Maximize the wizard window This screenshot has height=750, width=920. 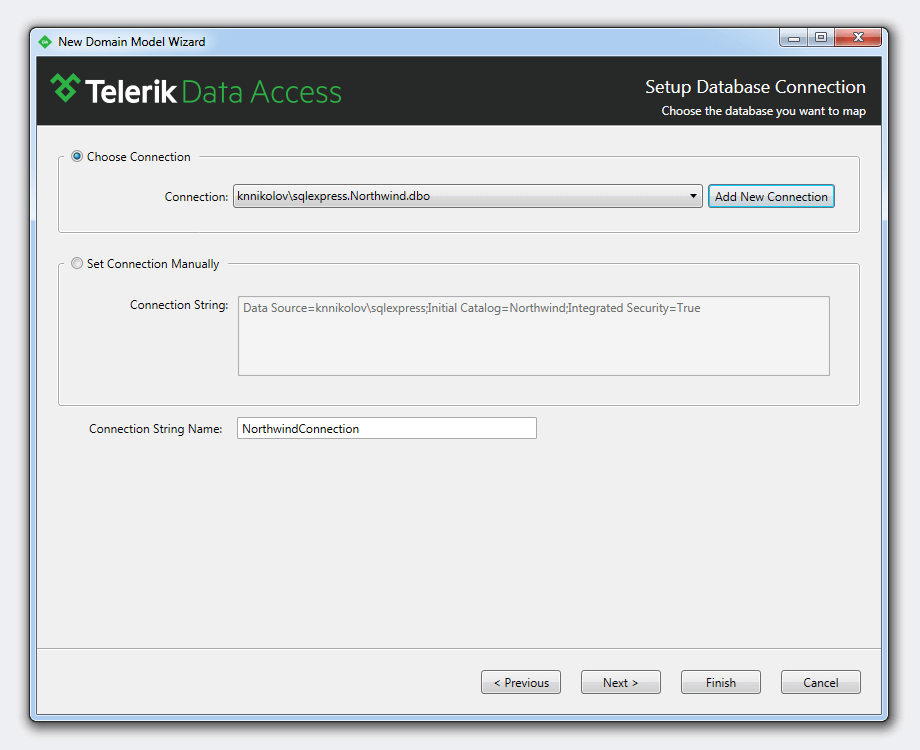click(821, 38)
